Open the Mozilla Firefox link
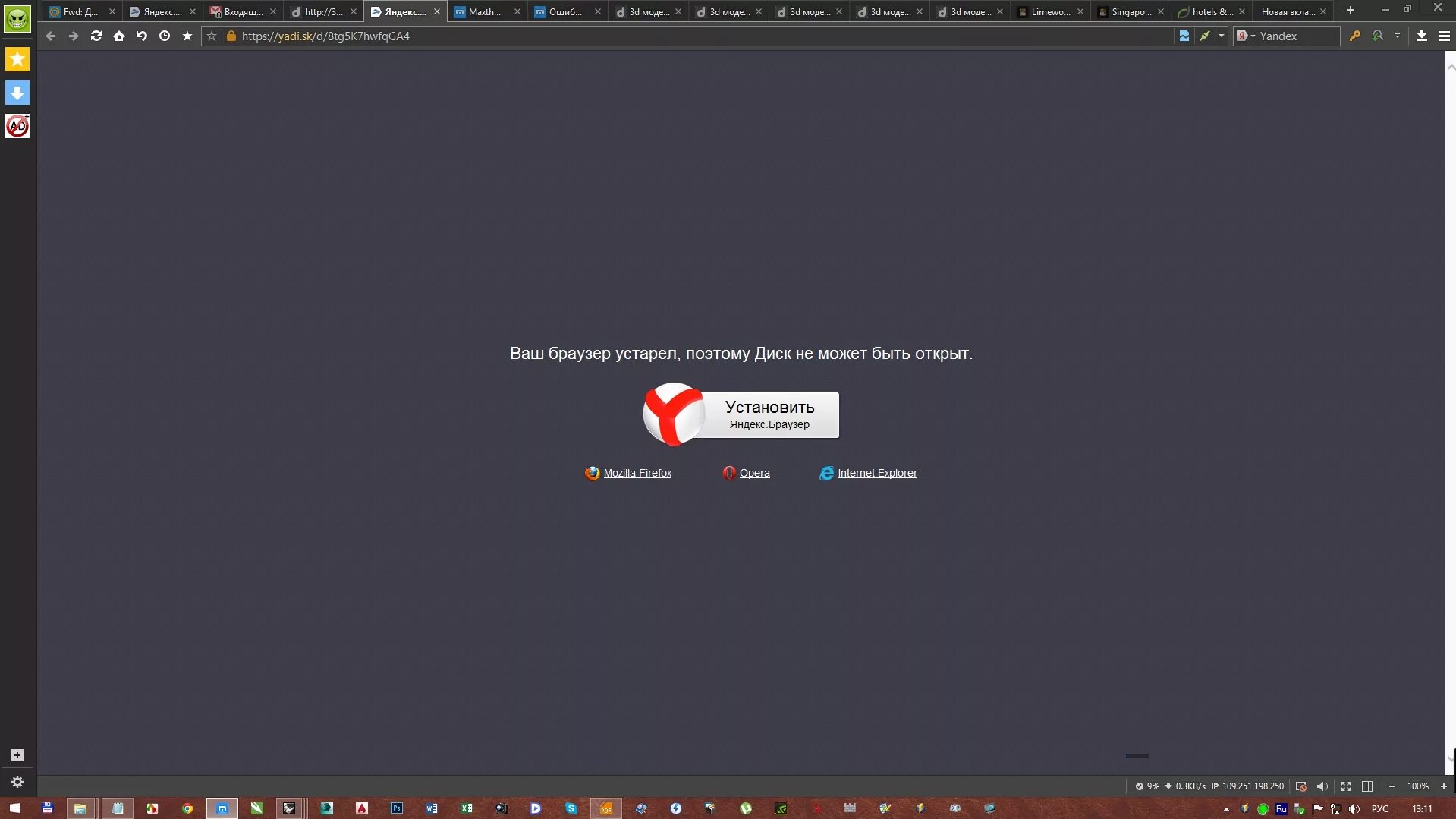The height and width of the screenshot is (819, 1456). (x=637, y=473)
